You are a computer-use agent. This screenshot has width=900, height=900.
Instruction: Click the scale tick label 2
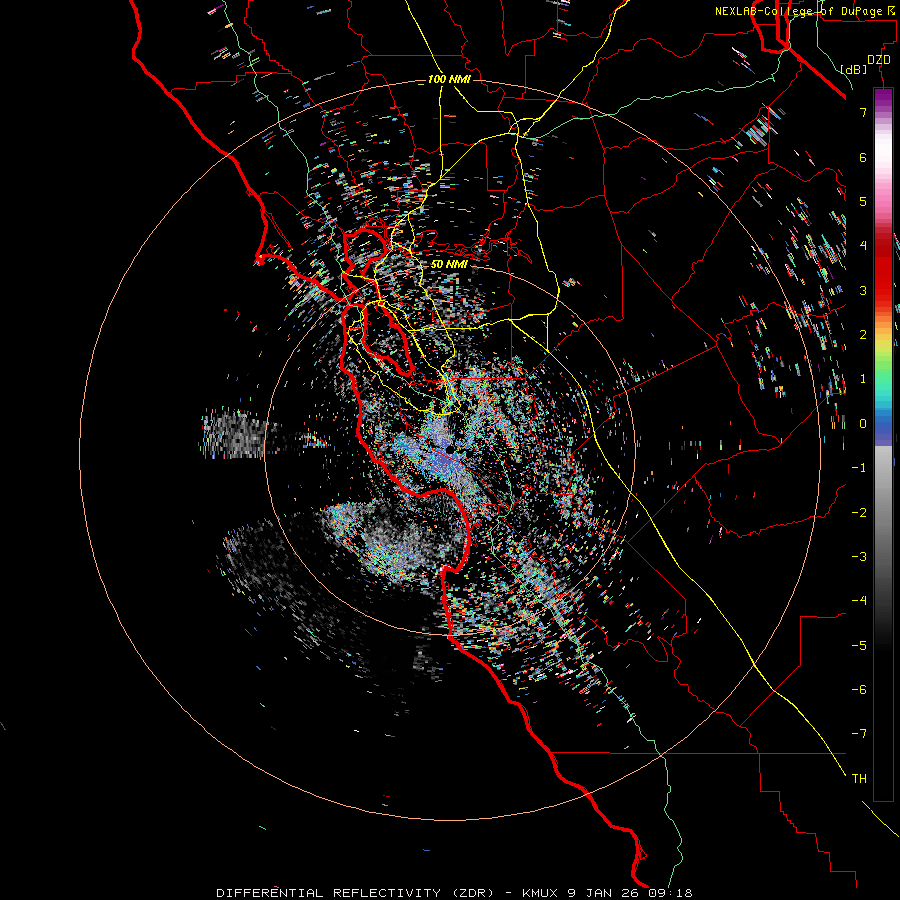tap(863, 335)
